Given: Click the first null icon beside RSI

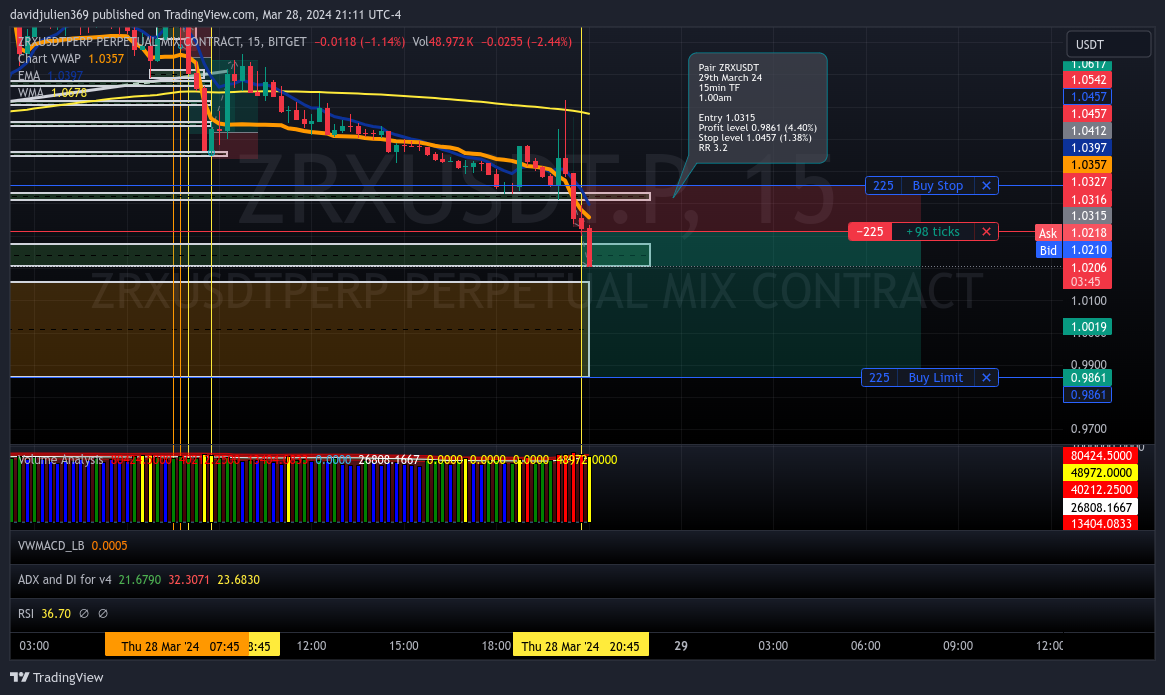Looking at the screenshot, I should [84, 613].
